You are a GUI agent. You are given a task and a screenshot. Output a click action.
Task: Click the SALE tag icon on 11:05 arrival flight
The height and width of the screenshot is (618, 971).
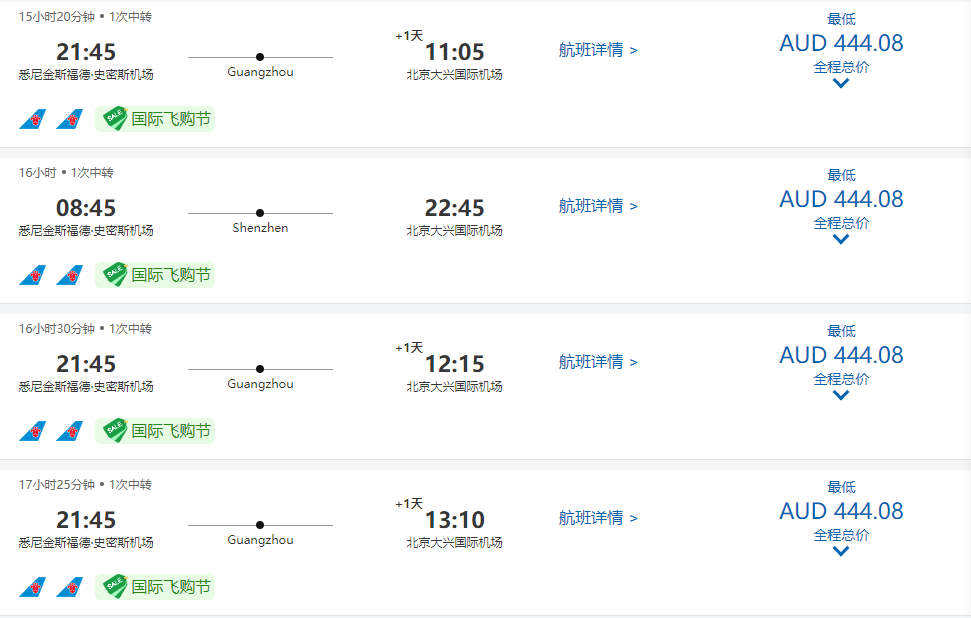click(115, 119)
